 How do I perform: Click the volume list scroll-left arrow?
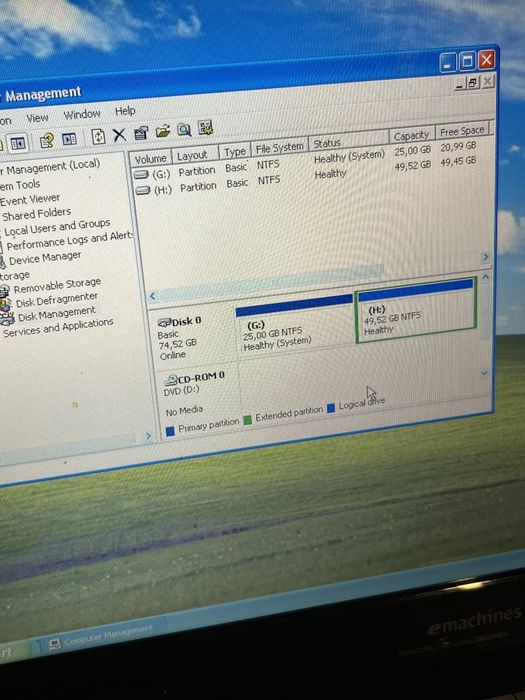click(x=153, y=296)
